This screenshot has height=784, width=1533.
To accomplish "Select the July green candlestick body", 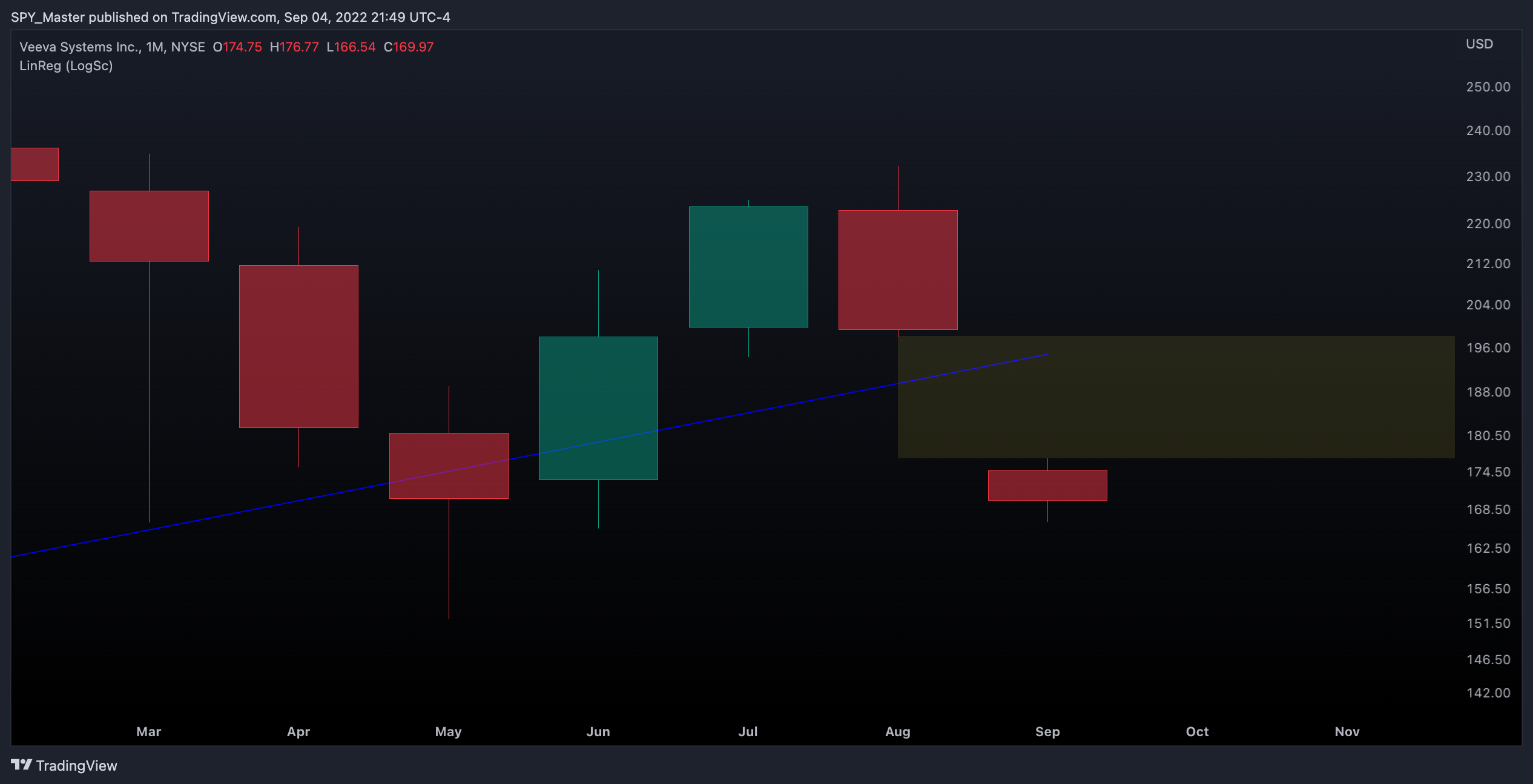I will [748, 267].
